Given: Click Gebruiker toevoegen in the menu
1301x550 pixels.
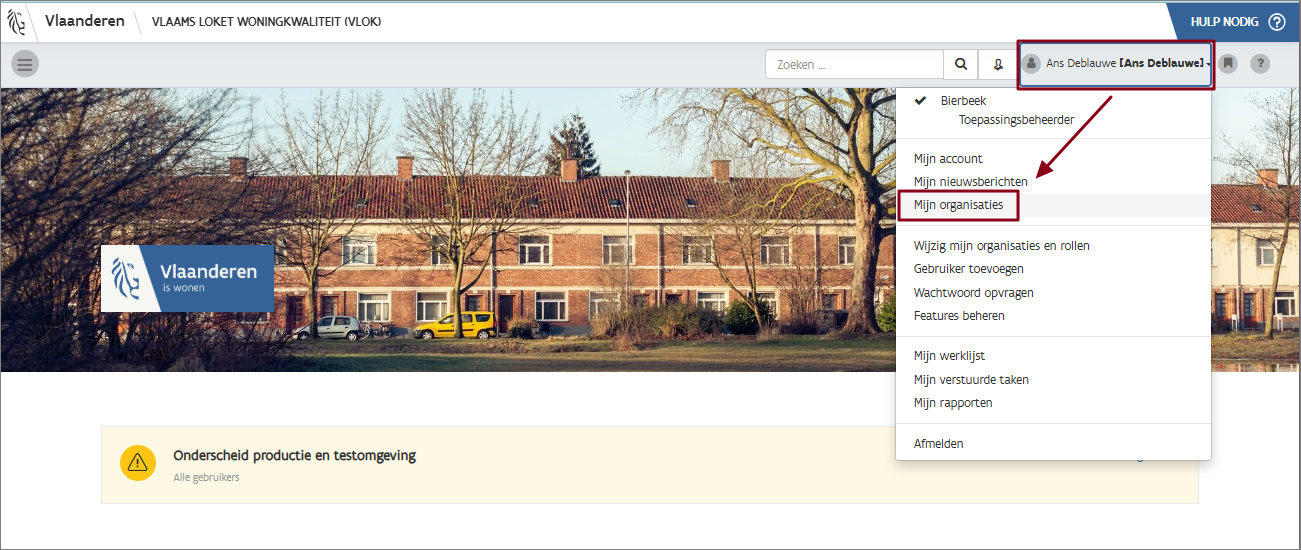Looking at the screenshot, I should tap(968, 269).
